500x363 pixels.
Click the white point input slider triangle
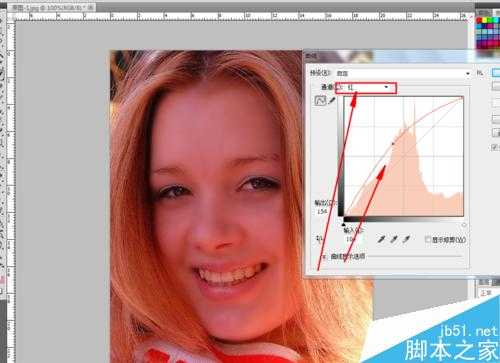pos(464,225)
